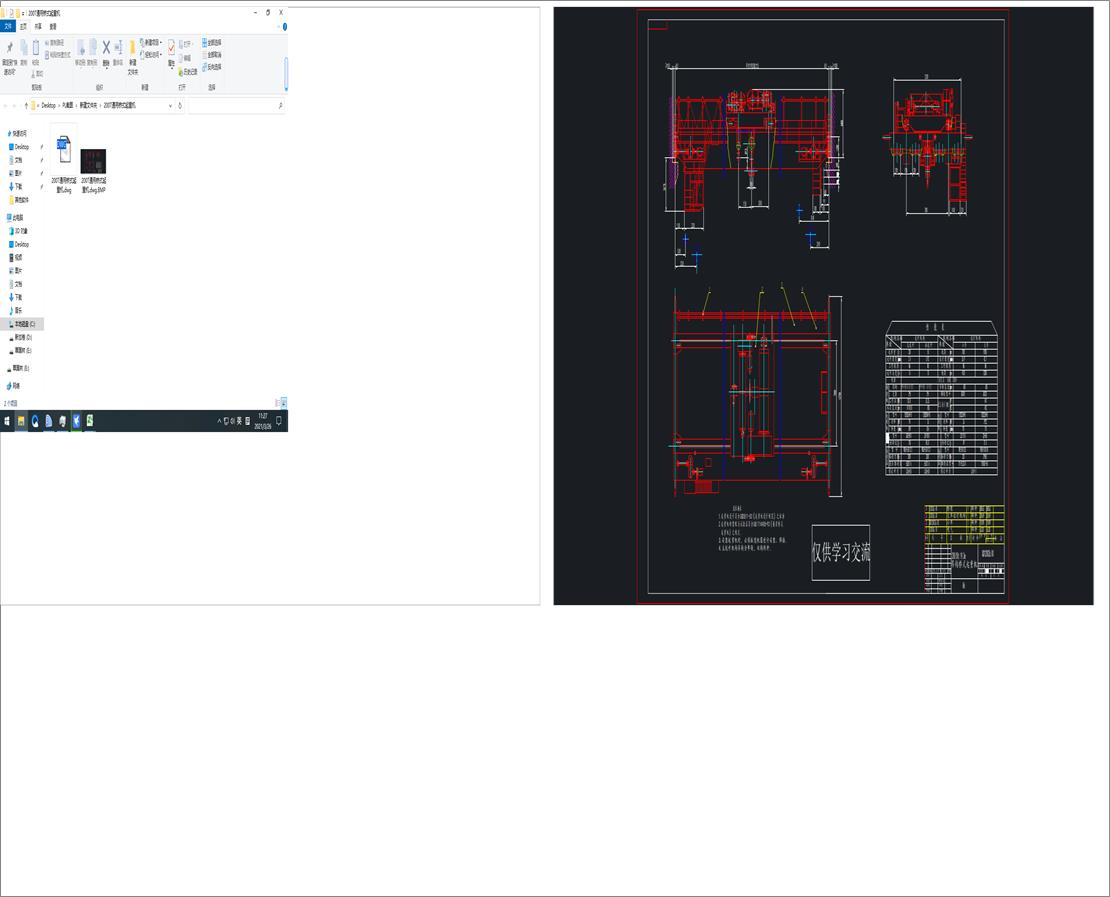Viewport: 1110px width, 897px height.
Task: Switch to the 查看 (View) ribbon tab
Action: coord(52,27)
